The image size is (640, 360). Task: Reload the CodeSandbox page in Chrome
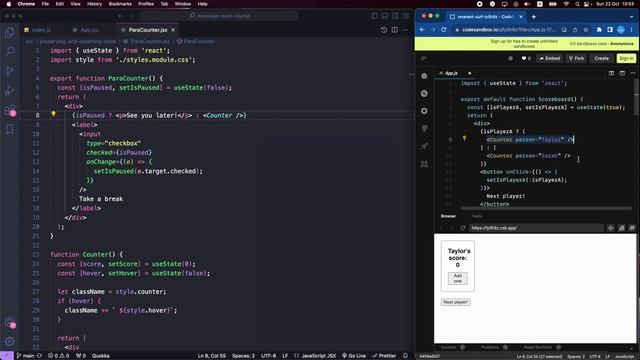point(444,29)
